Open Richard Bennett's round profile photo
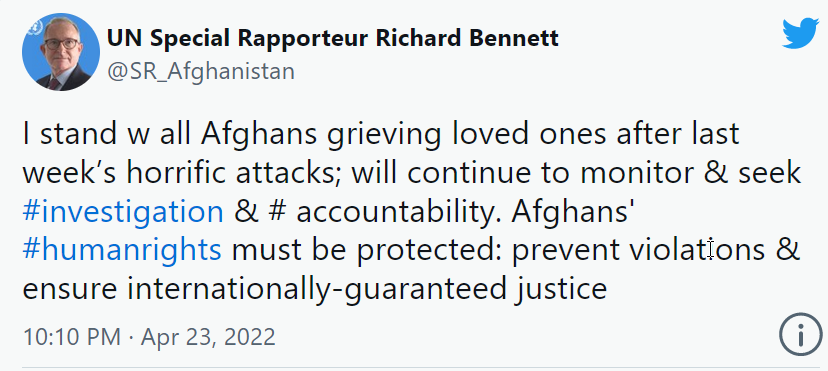 click(x=61, y=52)
